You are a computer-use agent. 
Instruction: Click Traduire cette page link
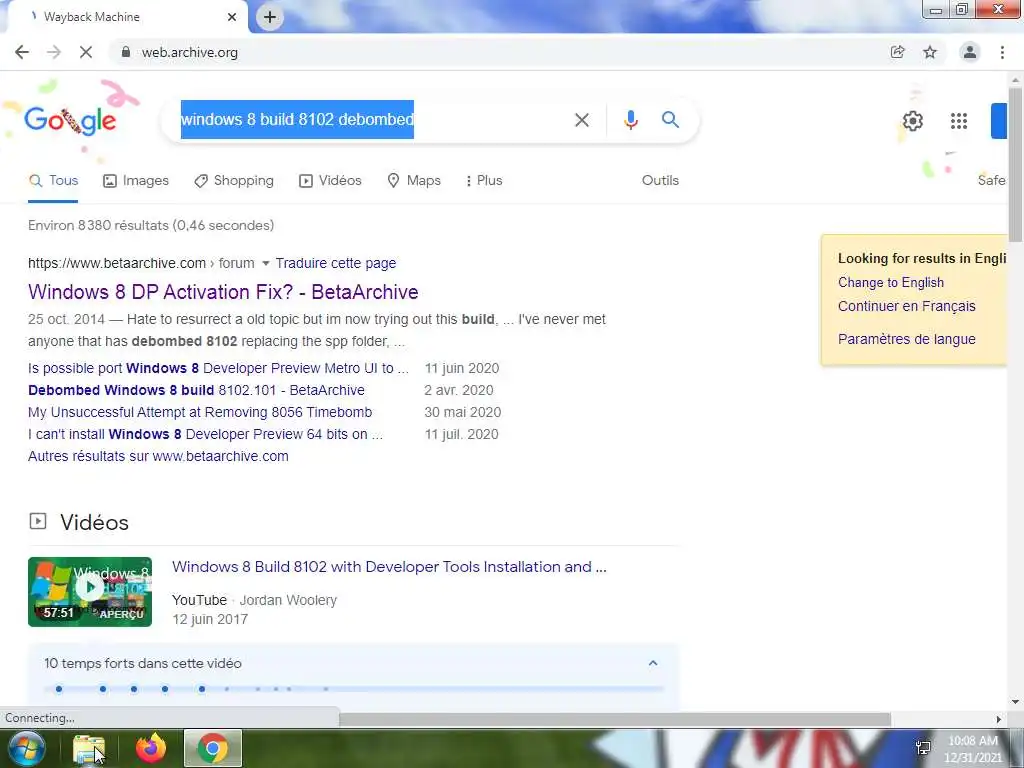(x=336, y=263)
